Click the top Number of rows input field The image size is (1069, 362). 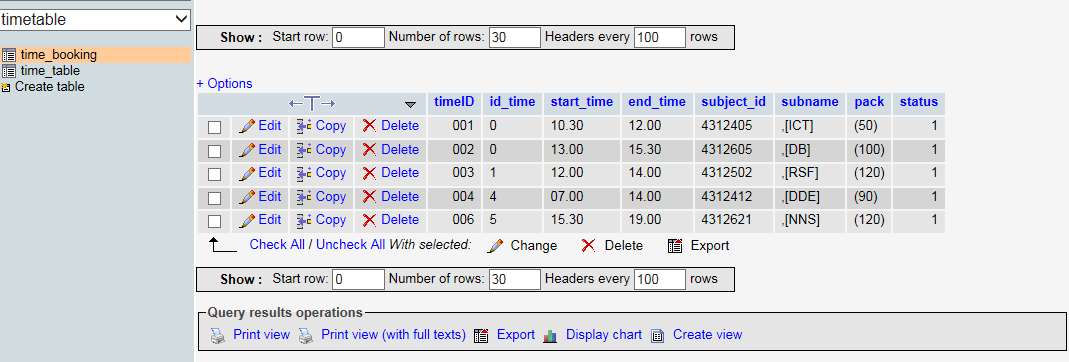tap(515, 37)
